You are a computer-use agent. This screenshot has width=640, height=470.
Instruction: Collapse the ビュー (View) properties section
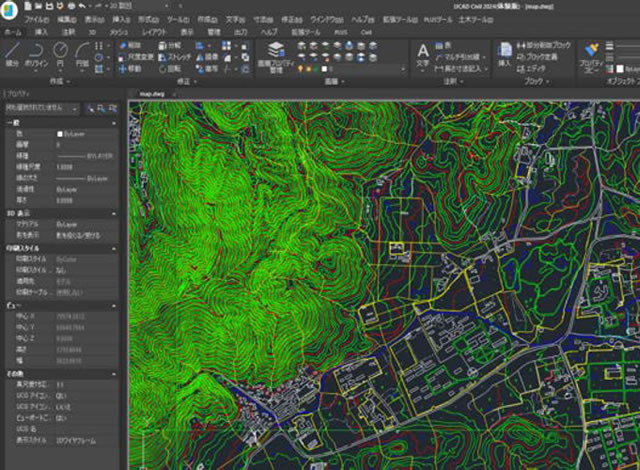[113, 306]
